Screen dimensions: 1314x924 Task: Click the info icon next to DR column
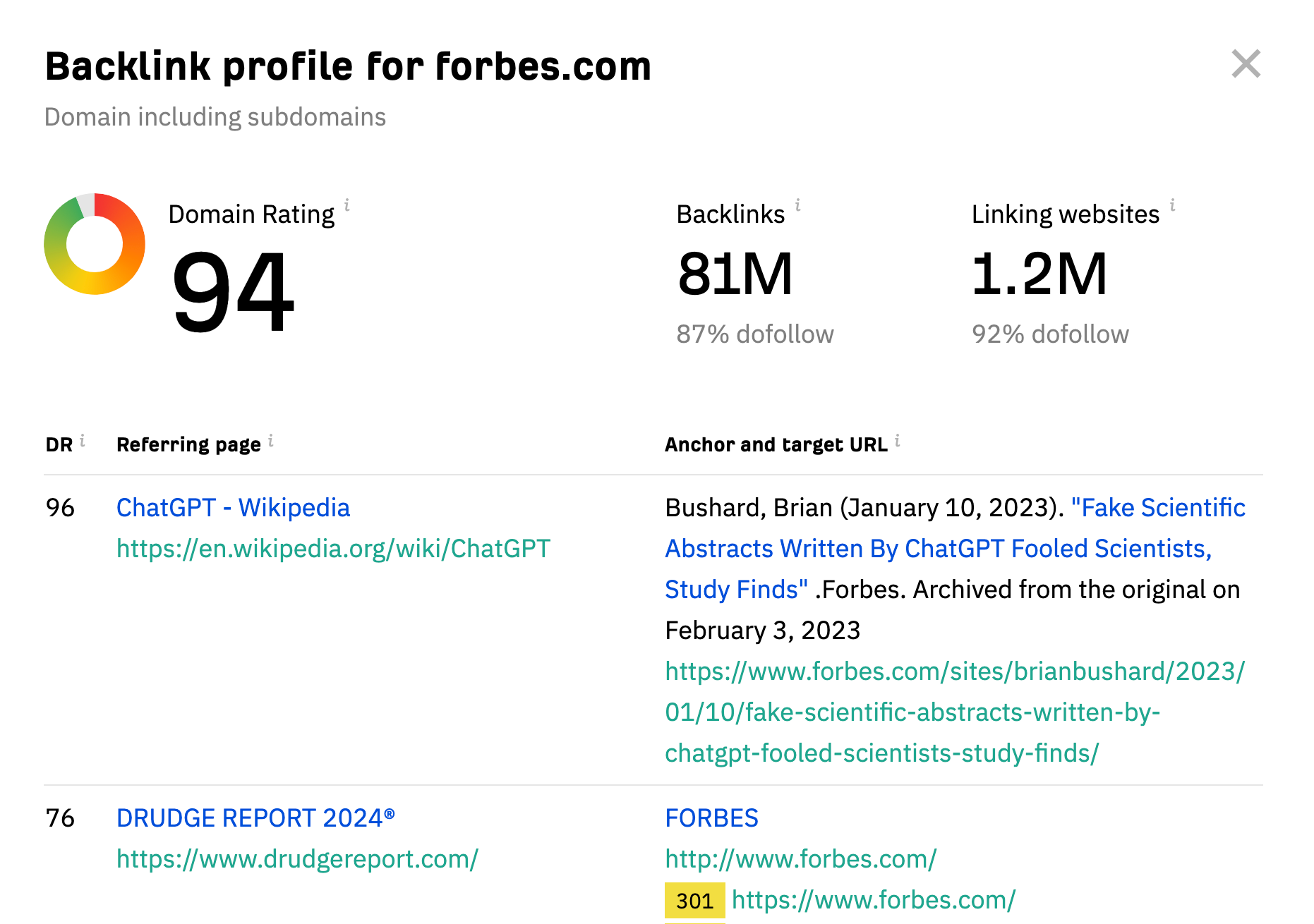(x=83, y=441)
